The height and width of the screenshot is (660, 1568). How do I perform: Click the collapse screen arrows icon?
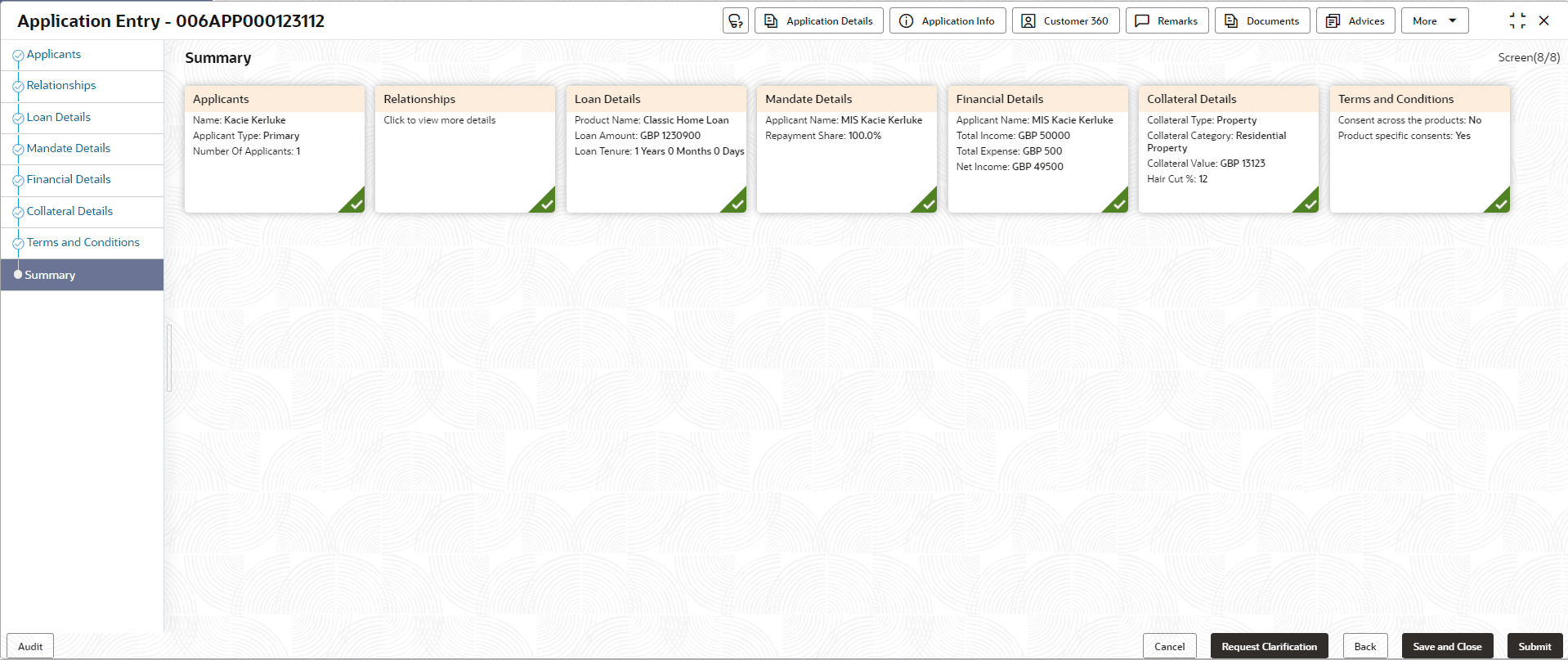click(1517, 21)
